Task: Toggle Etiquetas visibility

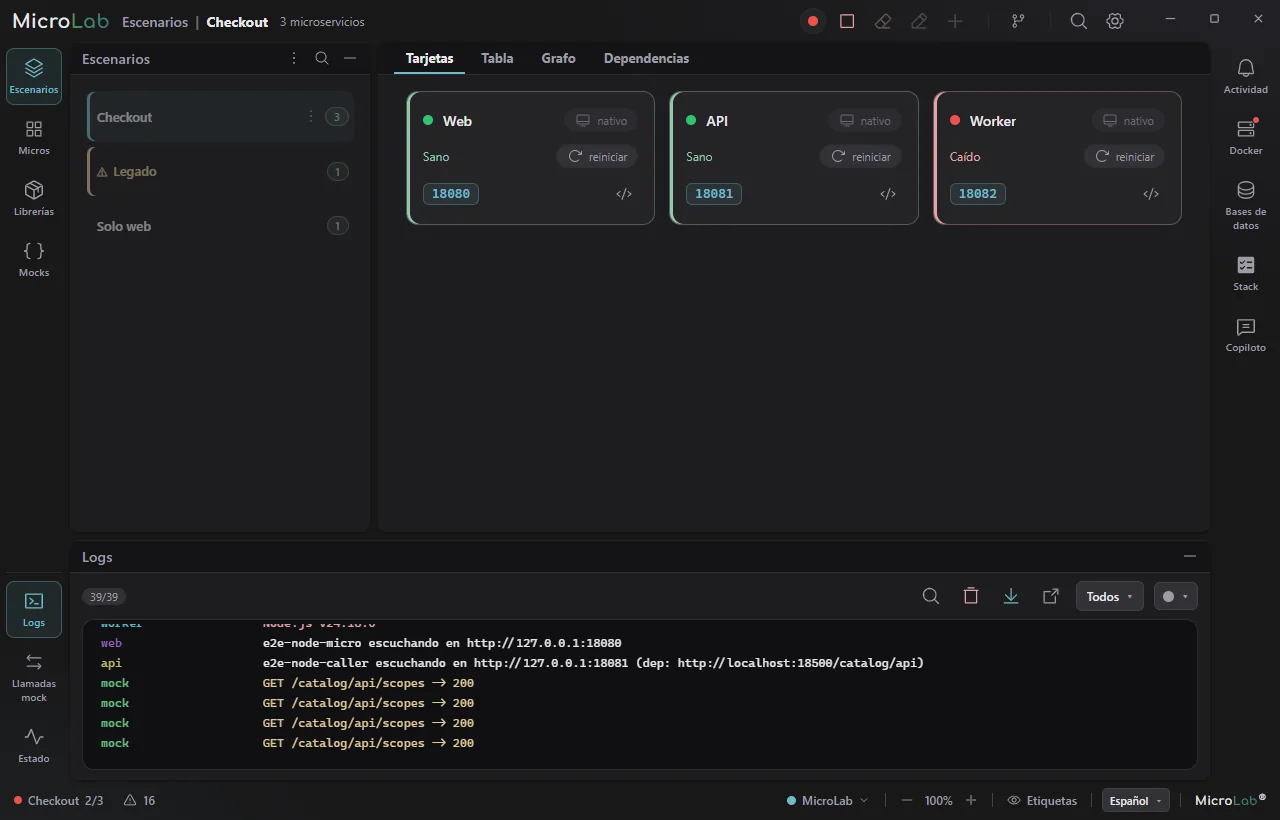Action: coord(1042,801)
